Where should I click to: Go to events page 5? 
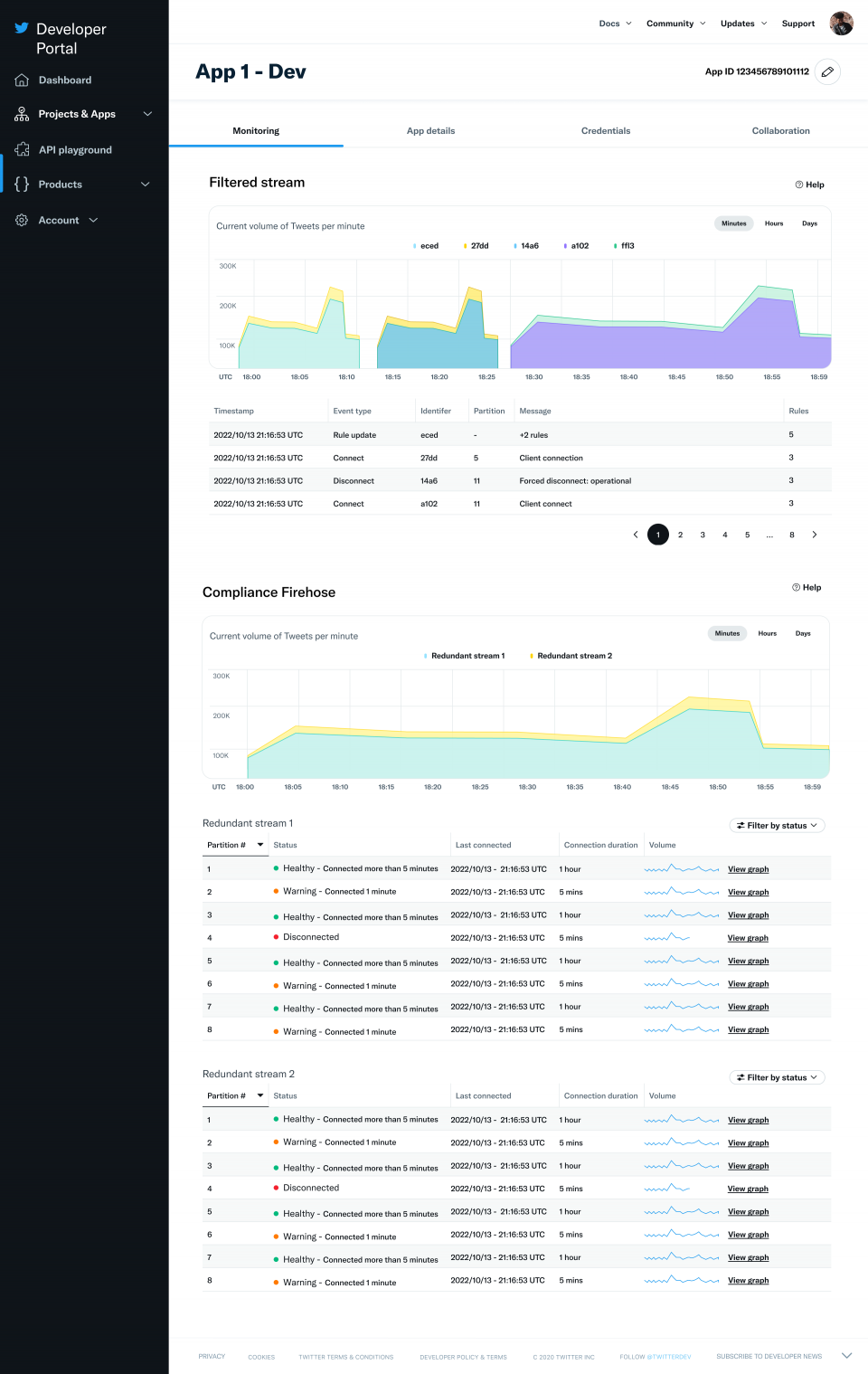(747, 535)
